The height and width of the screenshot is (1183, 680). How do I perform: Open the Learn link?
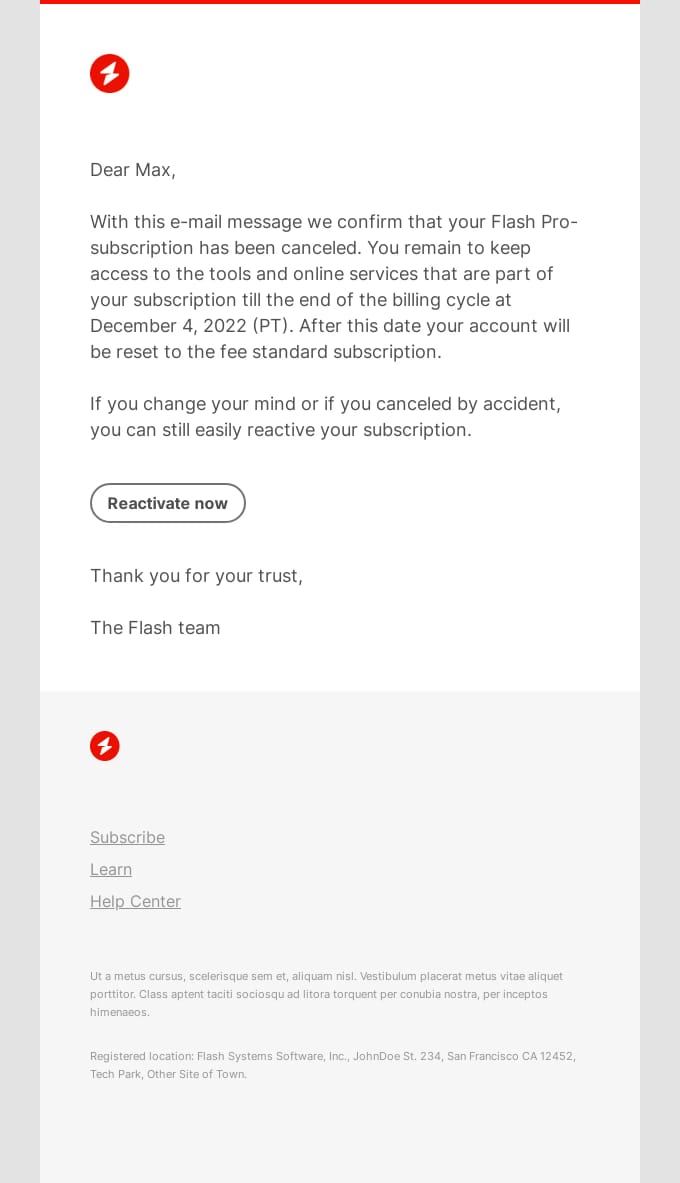(110, 869)
